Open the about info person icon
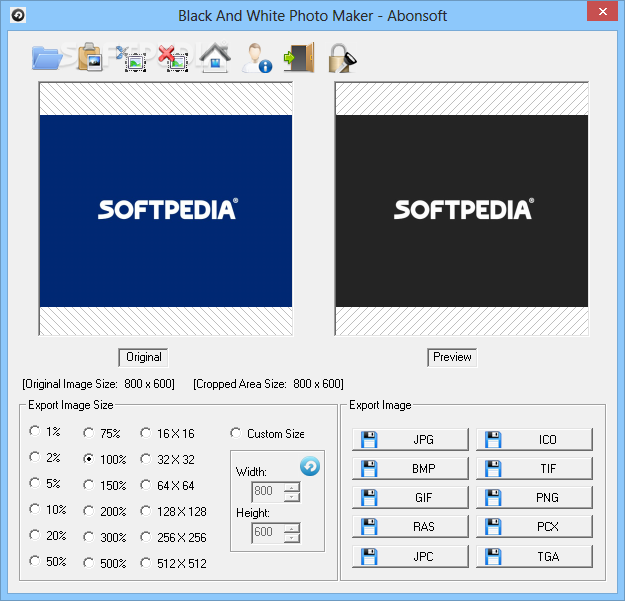The image size is (625, 601). pyautogui.click(x=257, y=58)
